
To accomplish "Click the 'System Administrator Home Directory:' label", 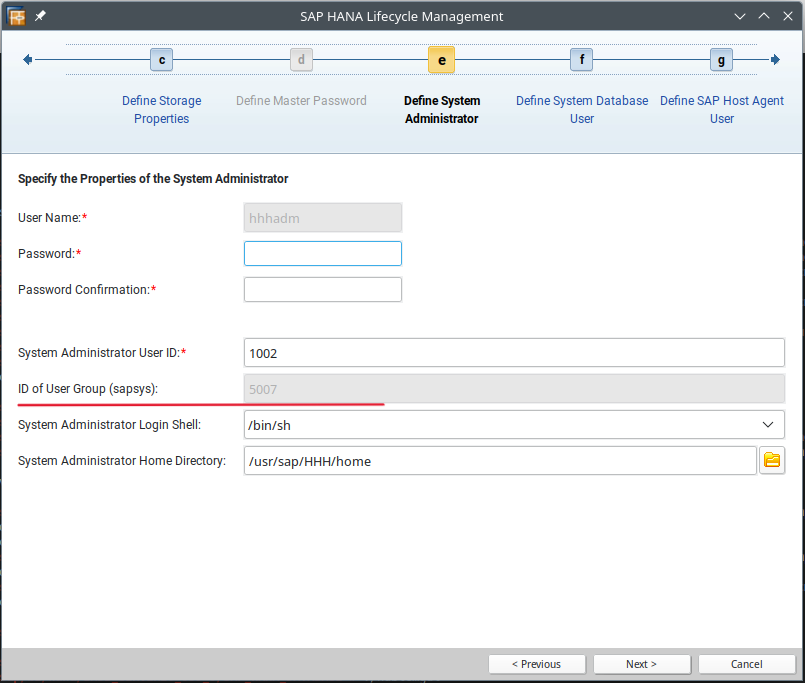I will pos(122,461).
